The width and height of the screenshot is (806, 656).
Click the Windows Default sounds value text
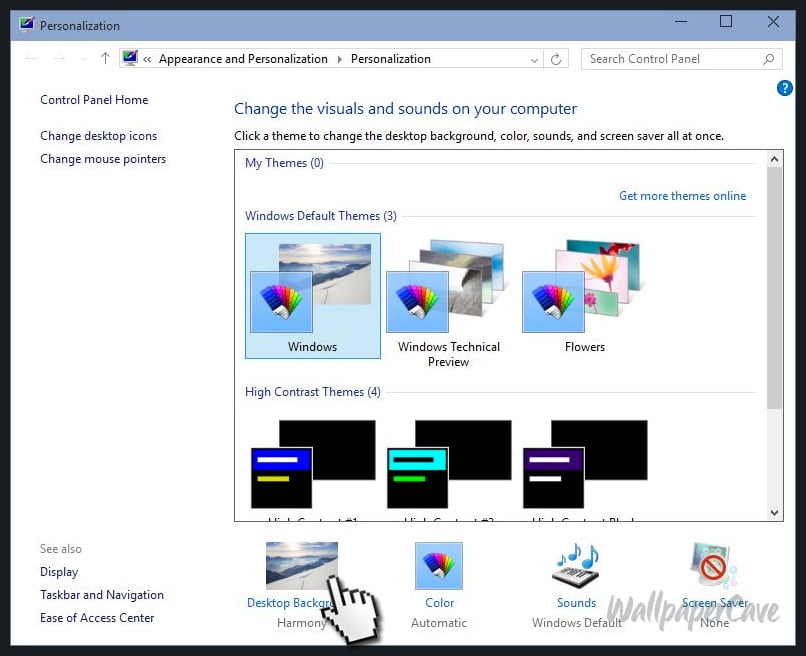click(x=577, y=623)
